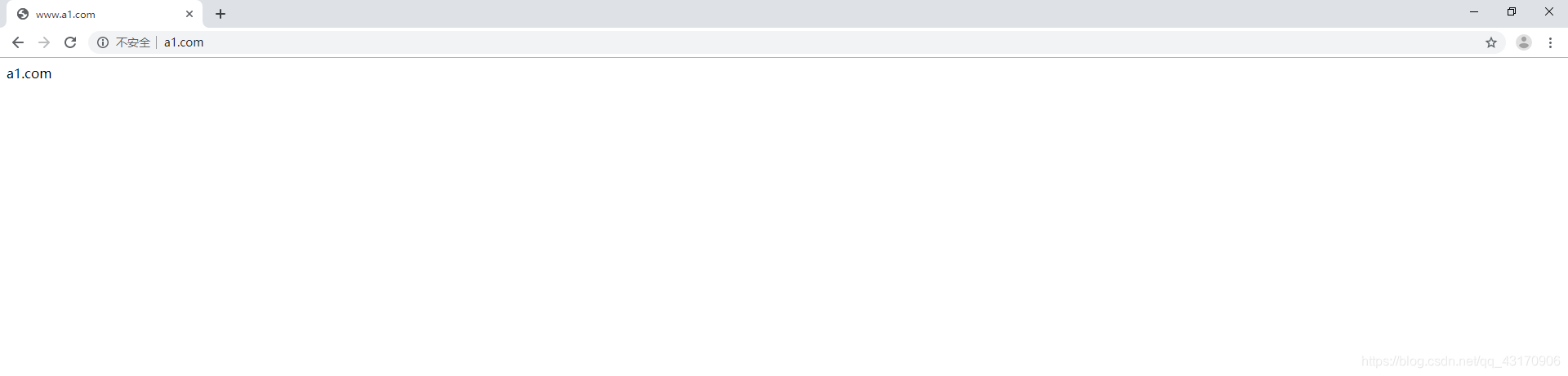Viewport: 1568px width, 376px height.
Task: Open the user profile avatar menu
Action: click(1524, 42)
